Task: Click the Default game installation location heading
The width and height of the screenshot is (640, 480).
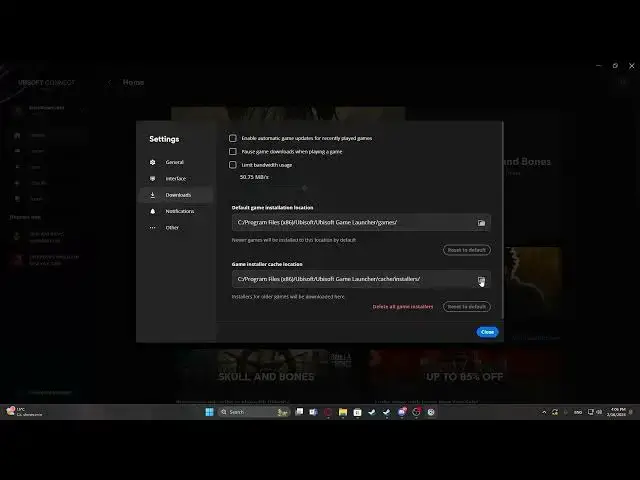Action: point(273,207)
